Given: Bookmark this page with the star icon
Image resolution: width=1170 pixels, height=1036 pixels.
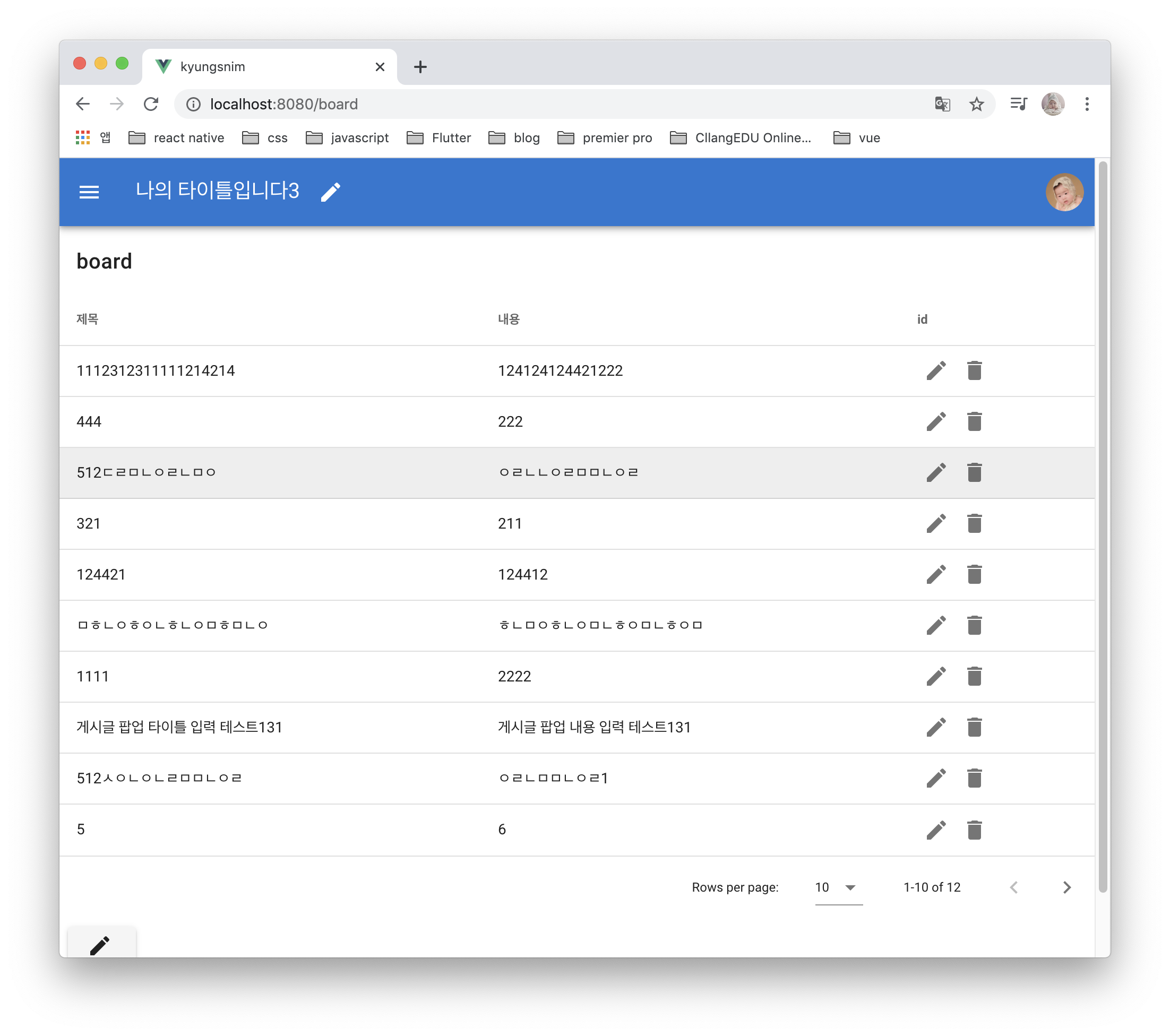Looking at the screenshot, I should (977, 104).
